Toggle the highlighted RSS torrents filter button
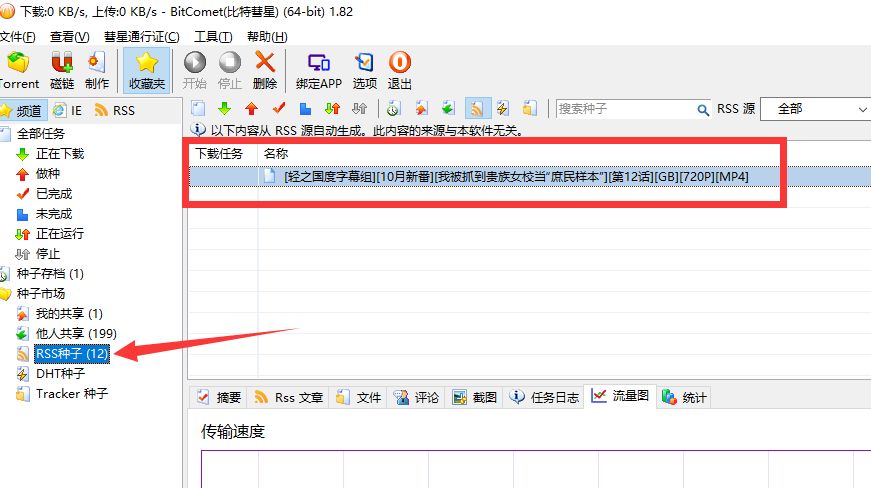 pyautogui.click(x=477, y=108)
